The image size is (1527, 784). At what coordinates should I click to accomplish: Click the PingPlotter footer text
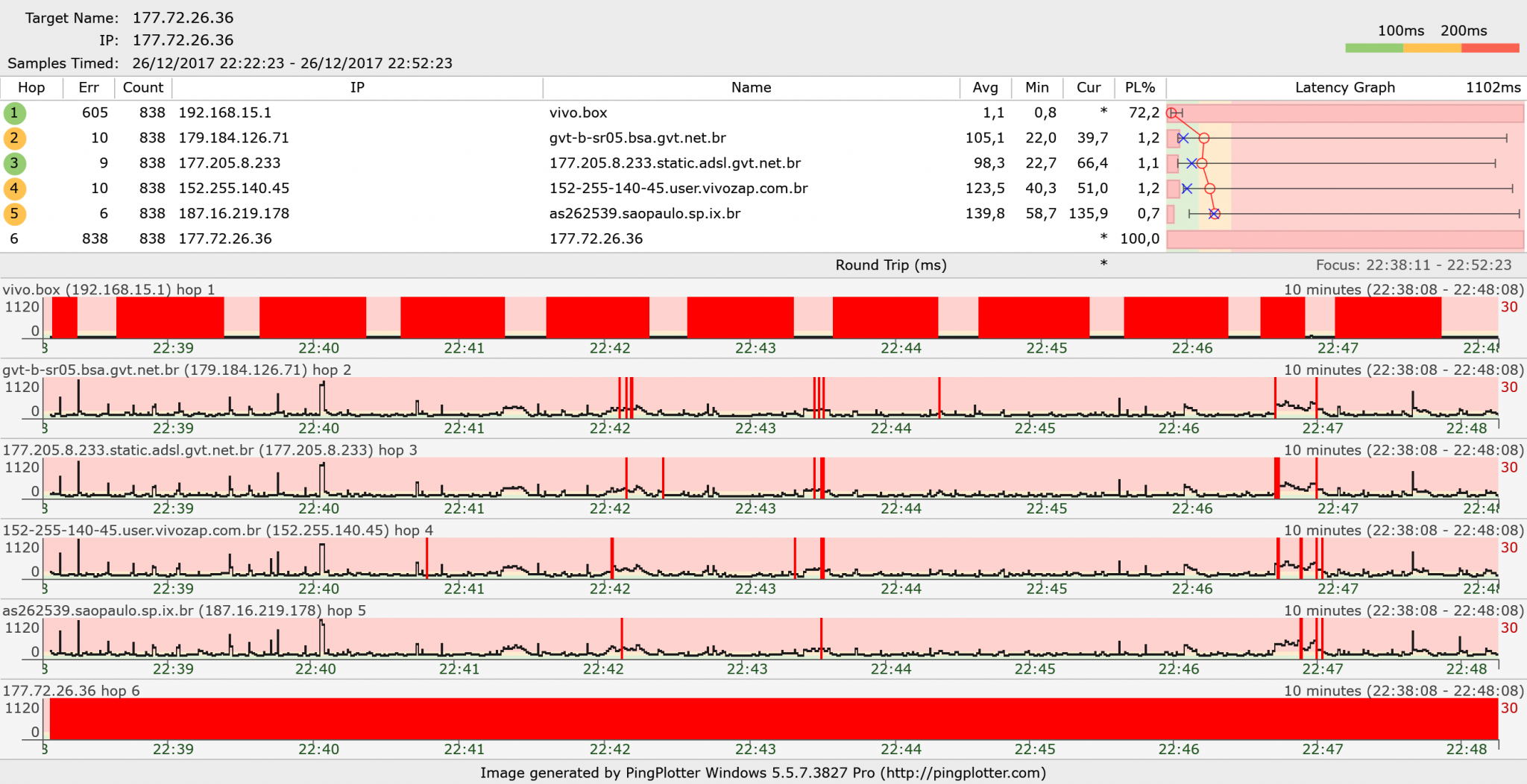click(x=763, y=773)
